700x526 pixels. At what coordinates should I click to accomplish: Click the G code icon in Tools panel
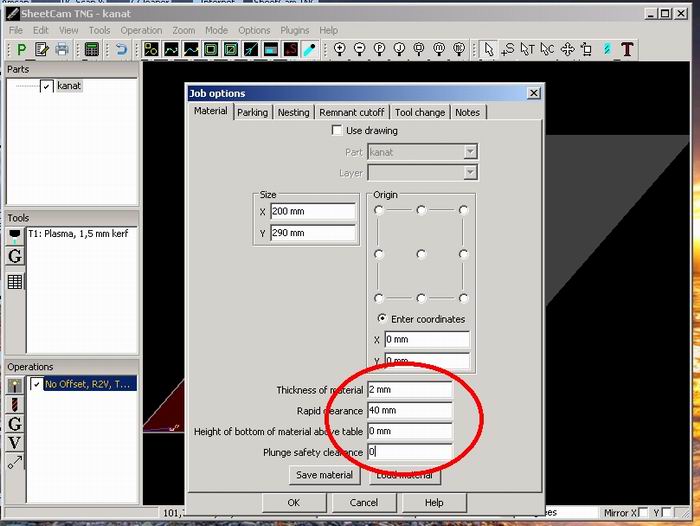pyautogui.click(x=15, y=256)
